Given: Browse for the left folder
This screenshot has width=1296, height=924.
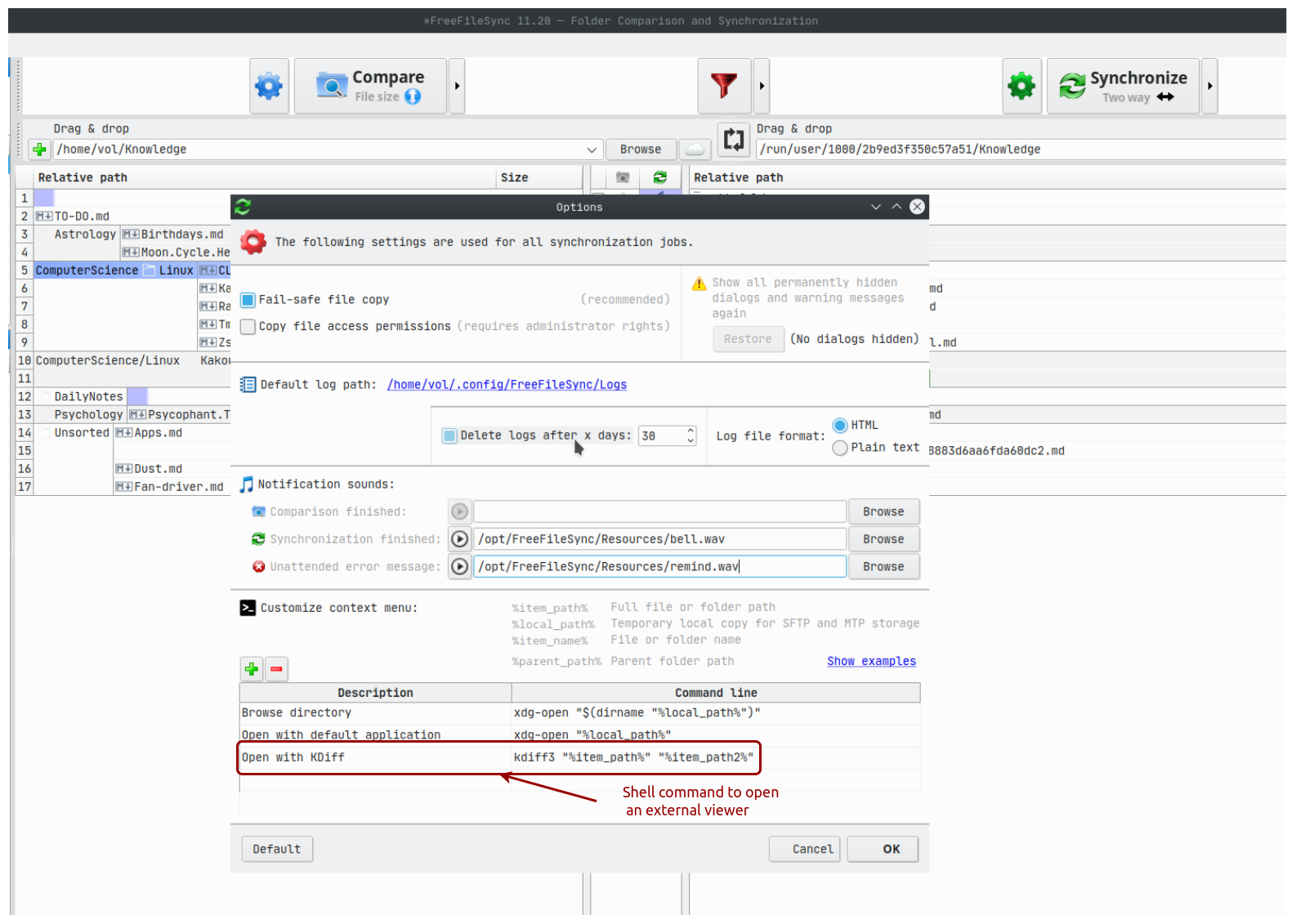Looking at the screenshot, I should (641, 150).
